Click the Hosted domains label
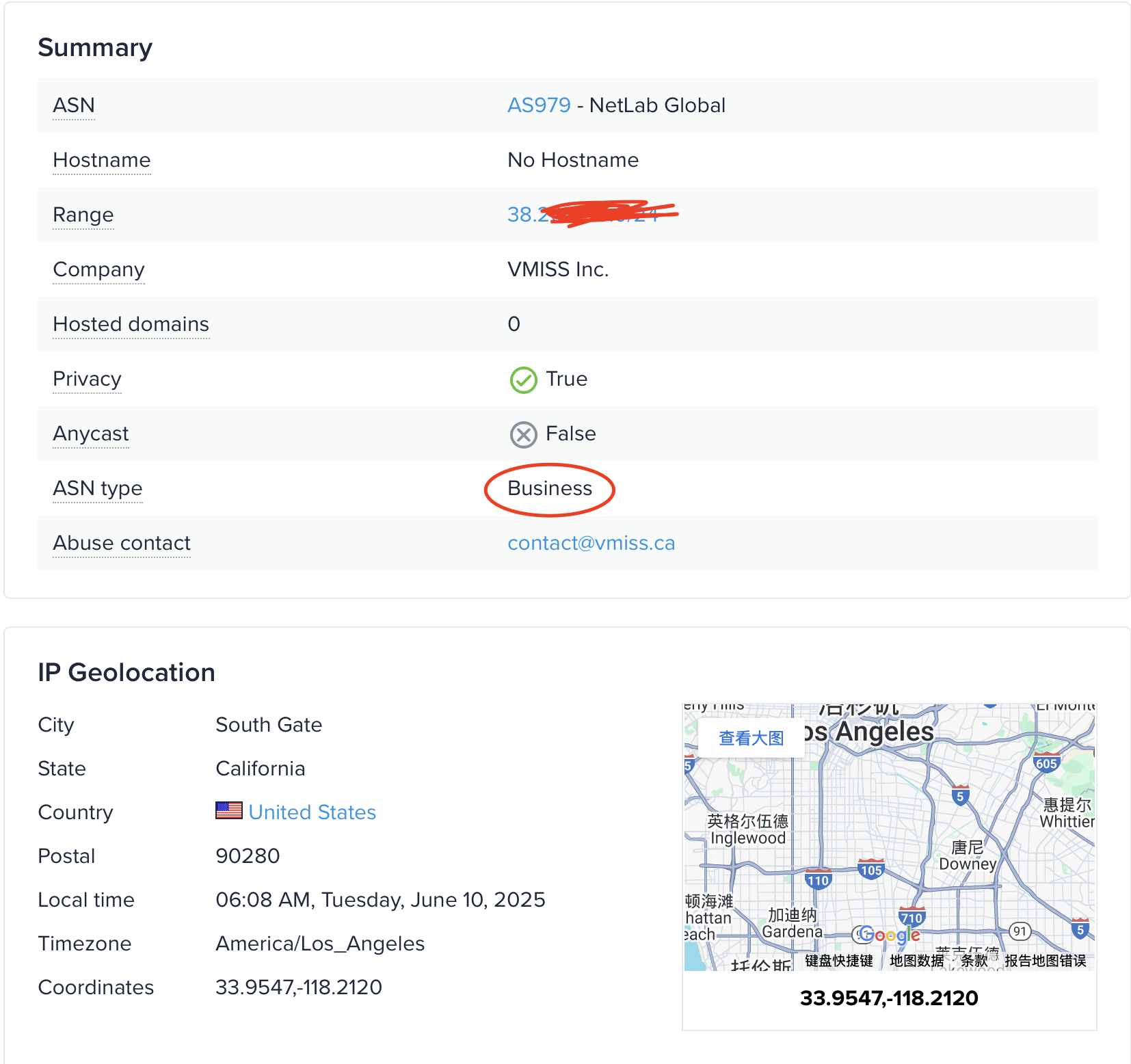Image resolution: width=1131 pixels, height=1064 pixels. tap(131, 324)
